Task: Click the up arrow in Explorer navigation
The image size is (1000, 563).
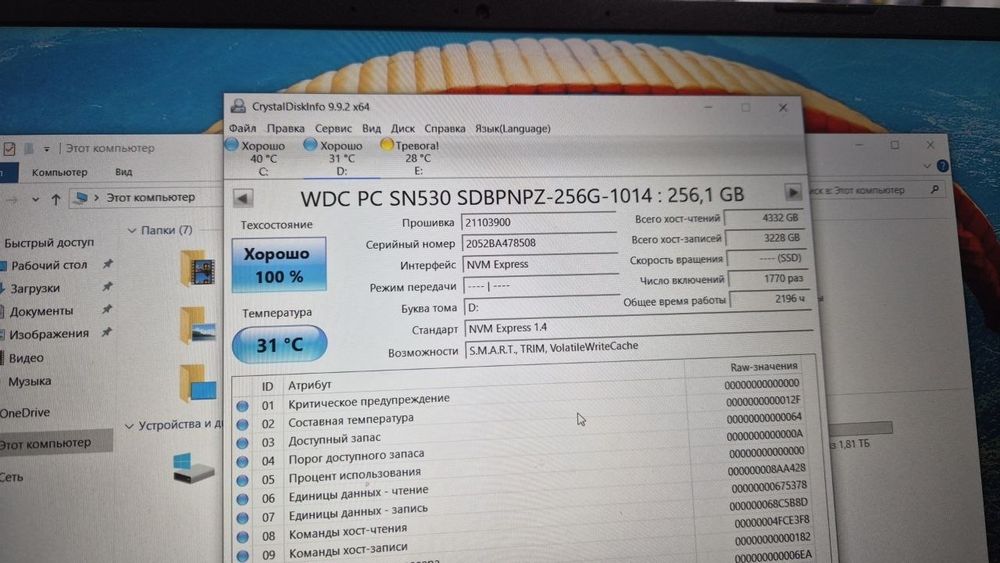Action: pyautogui.click(x=55, y=200)
